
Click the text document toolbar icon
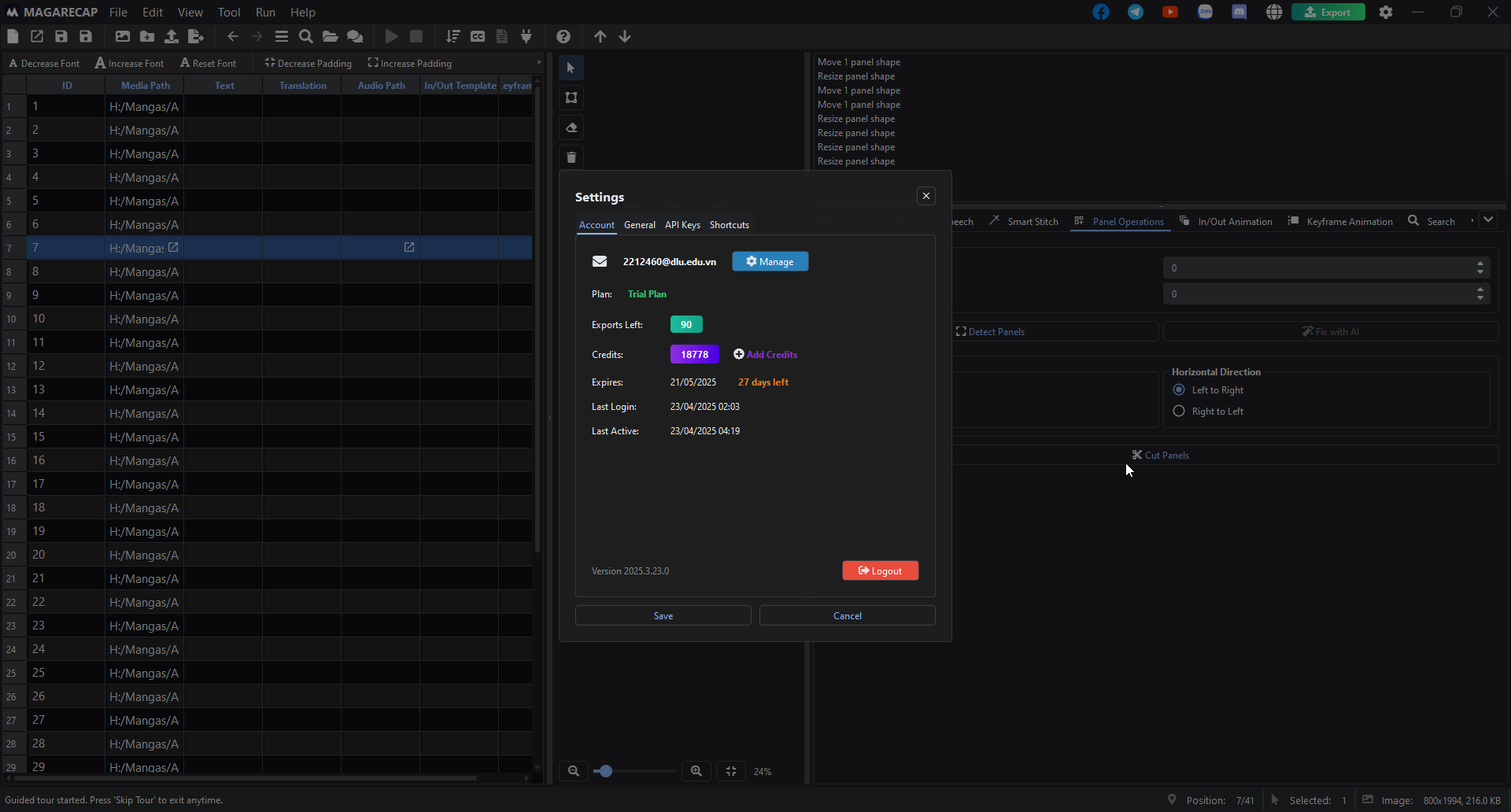[502, 36]
